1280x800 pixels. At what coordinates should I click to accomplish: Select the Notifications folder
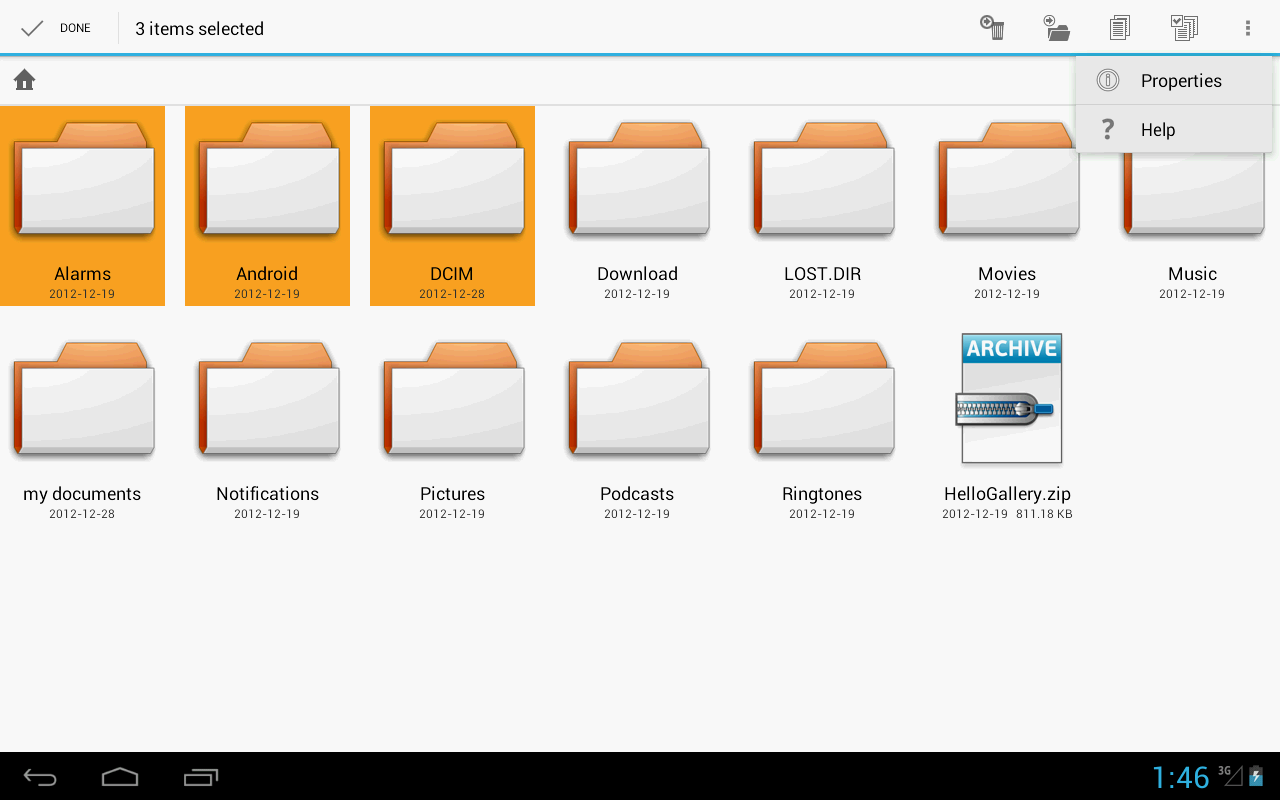coord(267,426)
